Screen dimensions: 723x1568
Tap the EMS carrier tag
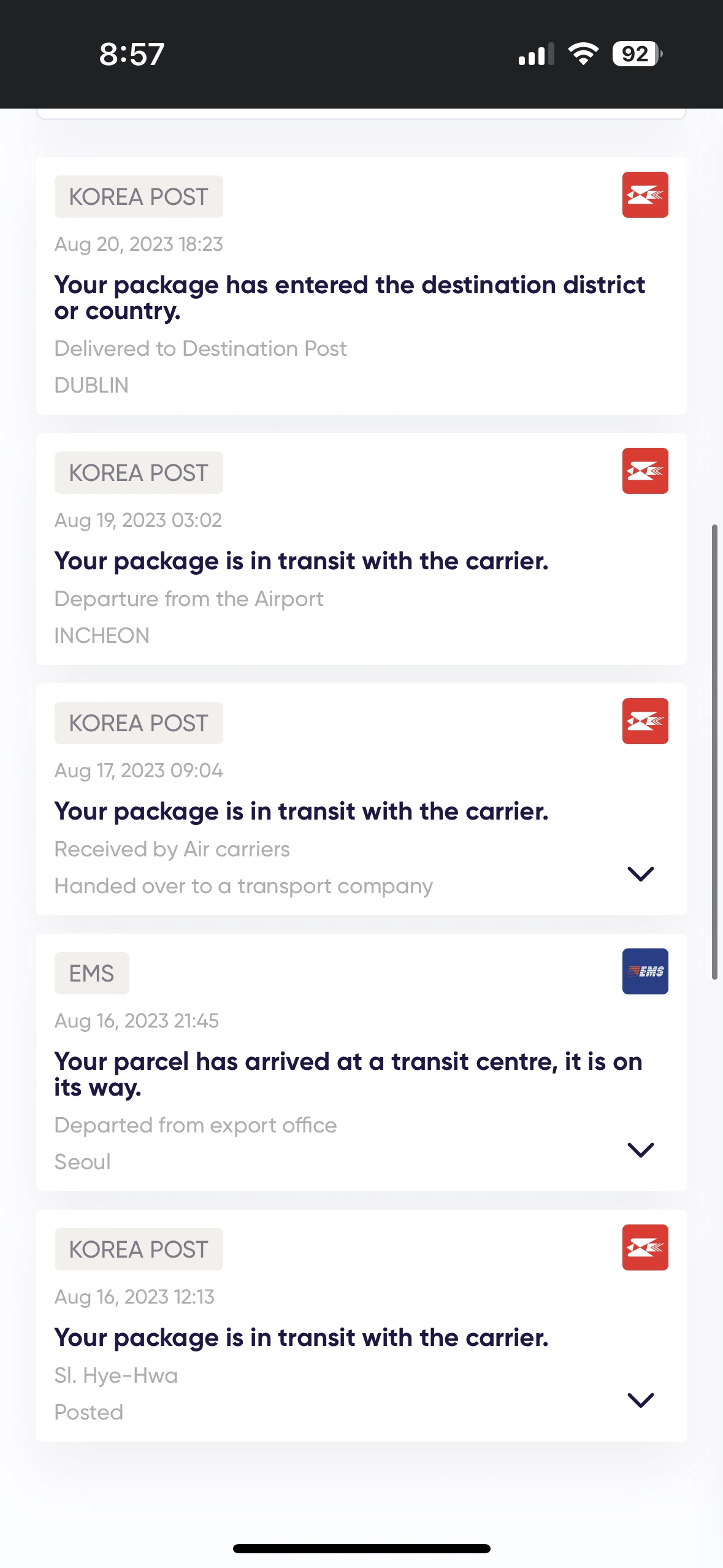(91, 974)
